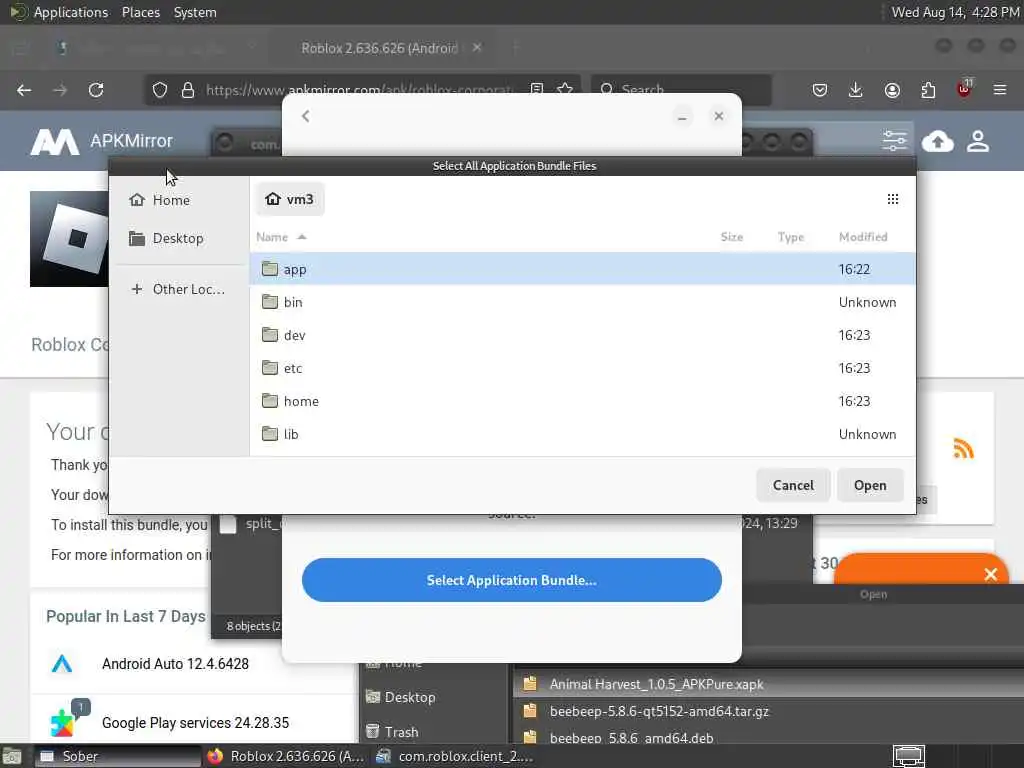Switch to com.roblox.client taskbar entry
The image size is (1024, 768).
coord(455,756)
